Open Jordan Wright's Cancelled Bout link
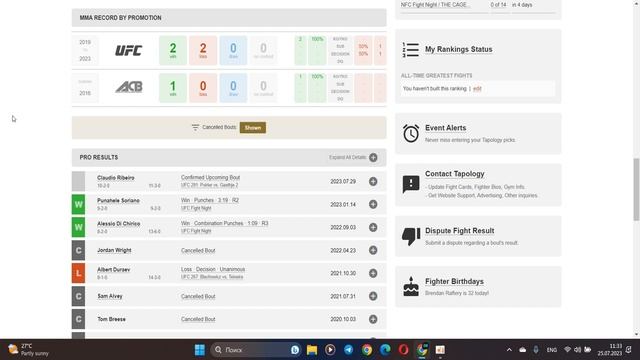This screenshot has width=640, height=360. click(198, 251)
